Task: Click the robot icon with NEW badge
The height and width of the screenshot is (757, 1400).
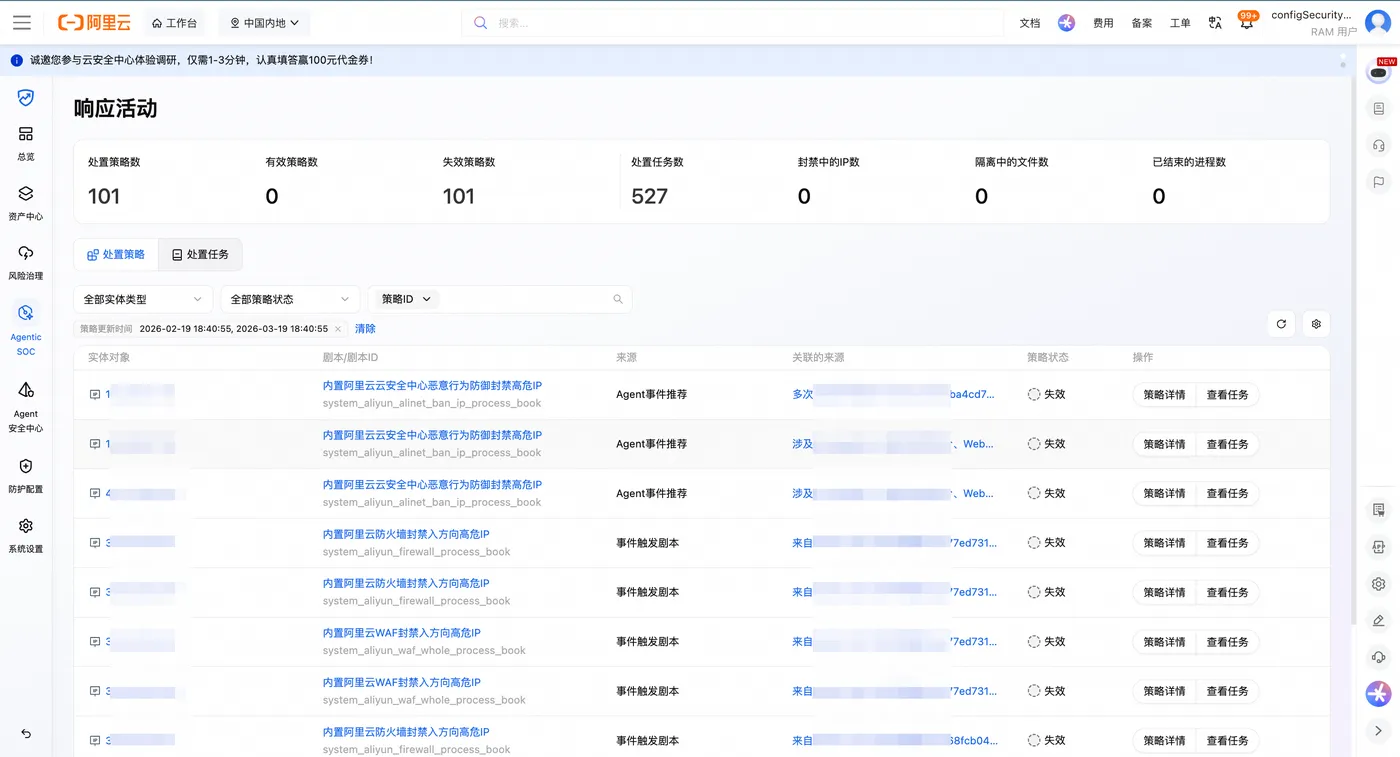Action: point(1379,71)
